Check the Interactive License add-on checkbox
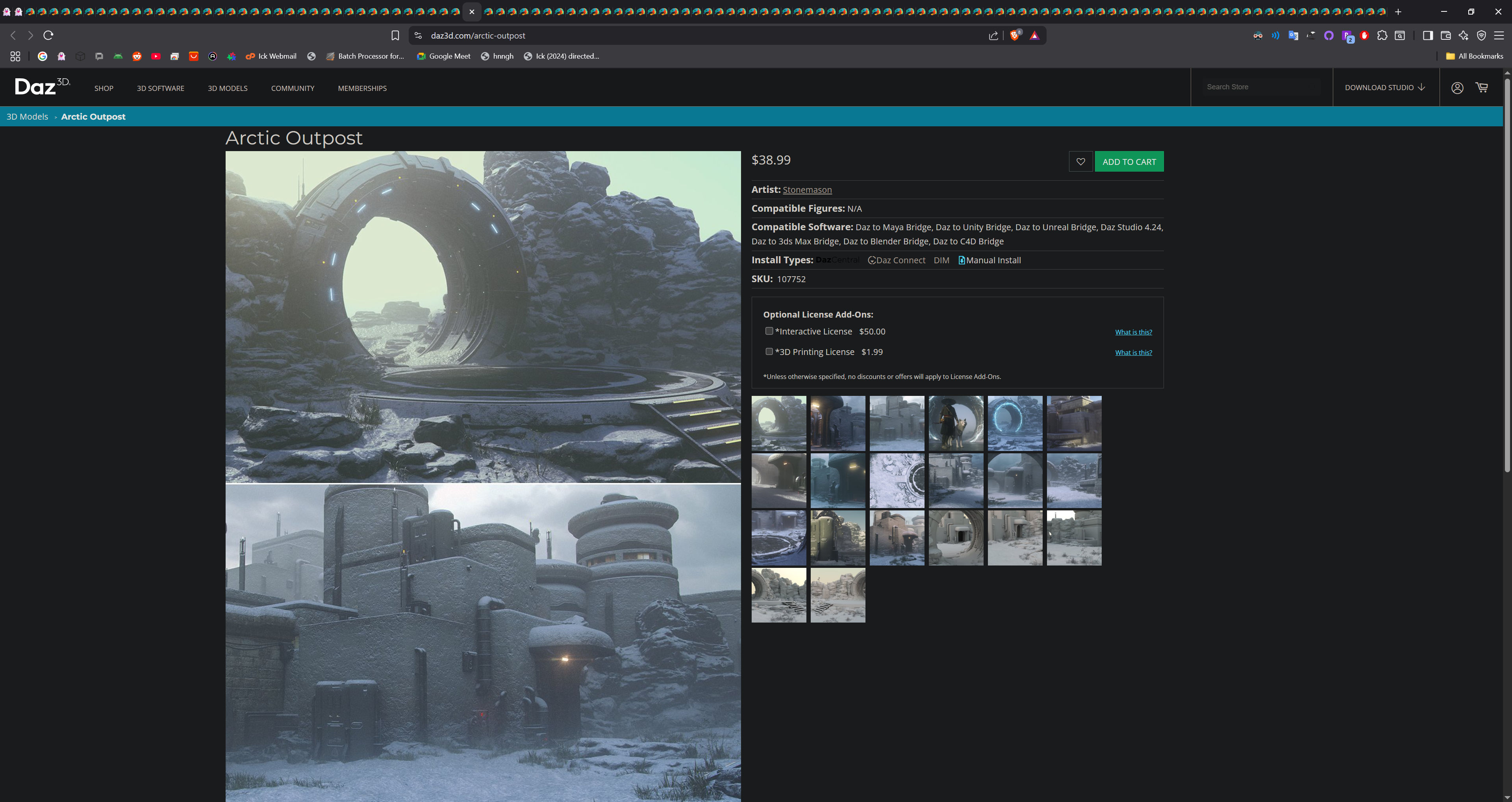This screenshot has width=1512, height=802. click(769, 331)
